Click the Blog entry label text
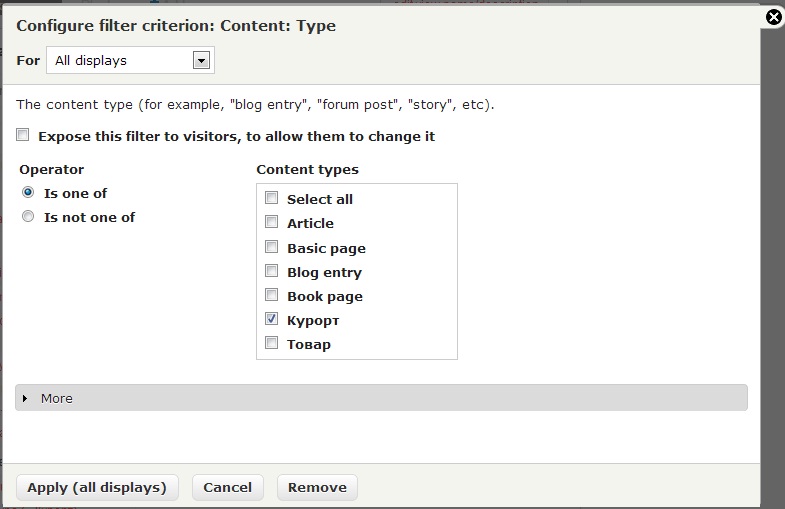This screenshot has width=785, height=509. pos(324,273)
